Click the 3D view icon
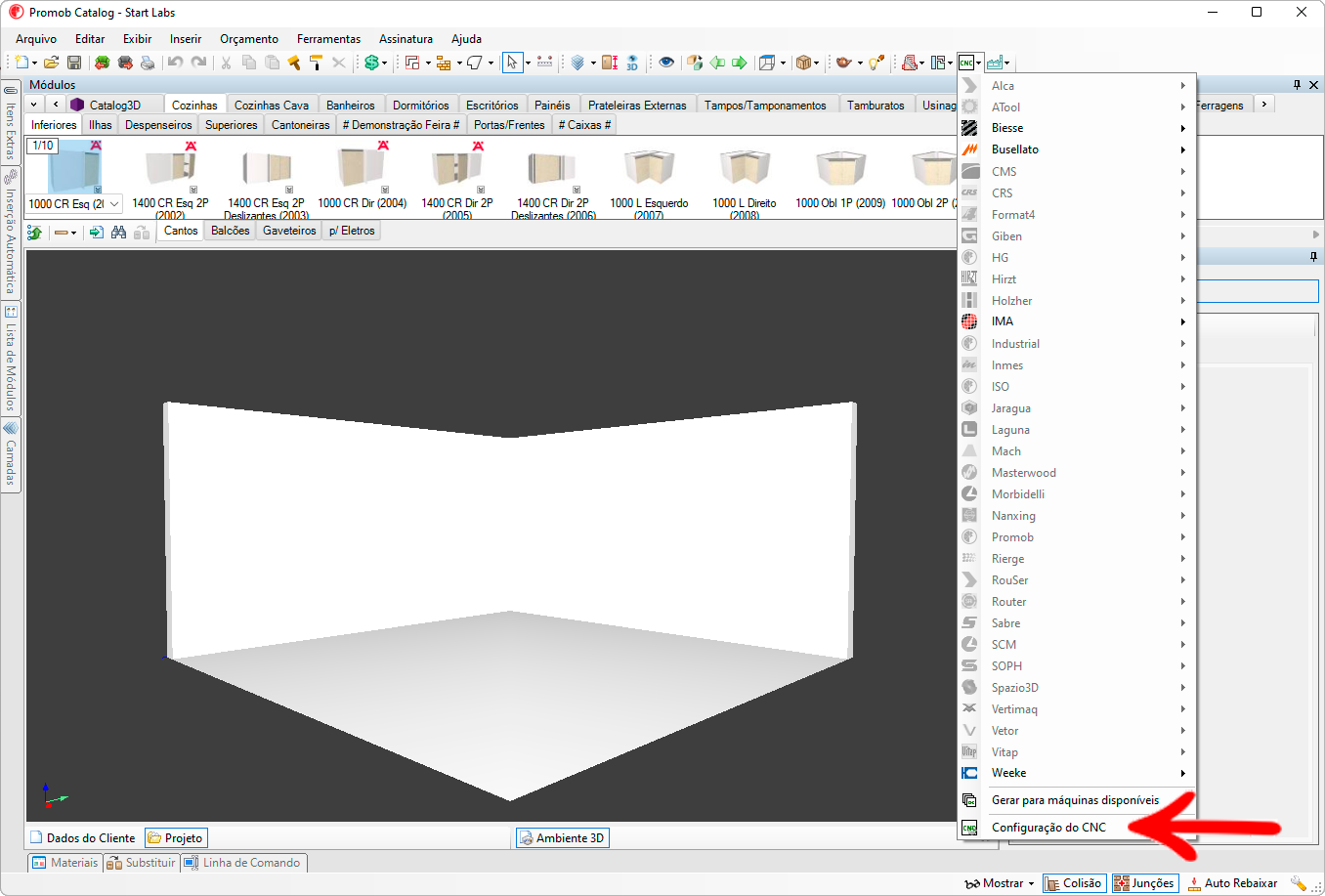The image size is (1325, 896). (632, 63)
